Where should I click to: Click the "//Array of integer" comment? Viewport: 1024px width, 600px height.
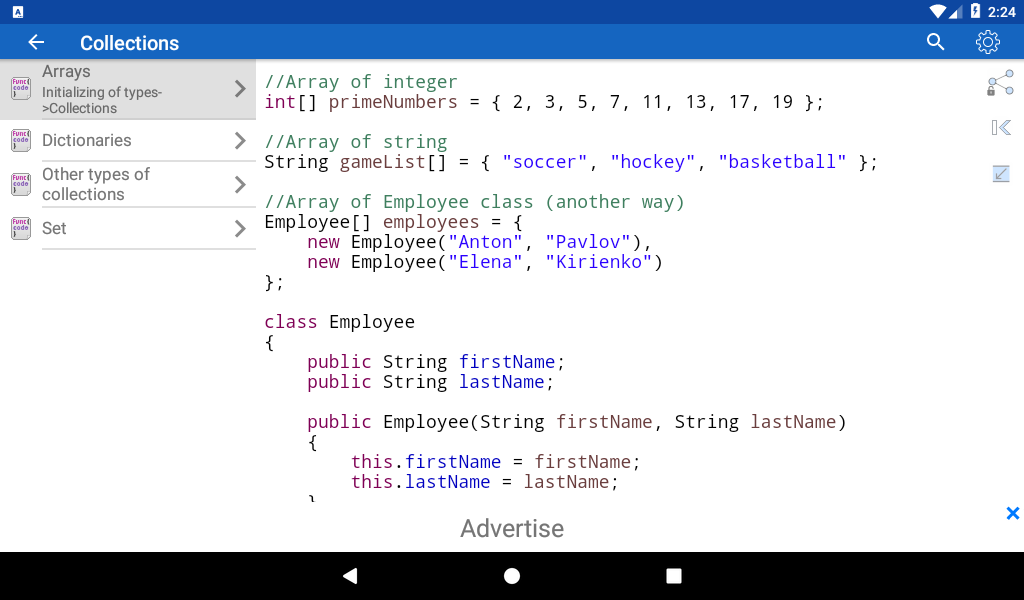click(x=360, y=82)
